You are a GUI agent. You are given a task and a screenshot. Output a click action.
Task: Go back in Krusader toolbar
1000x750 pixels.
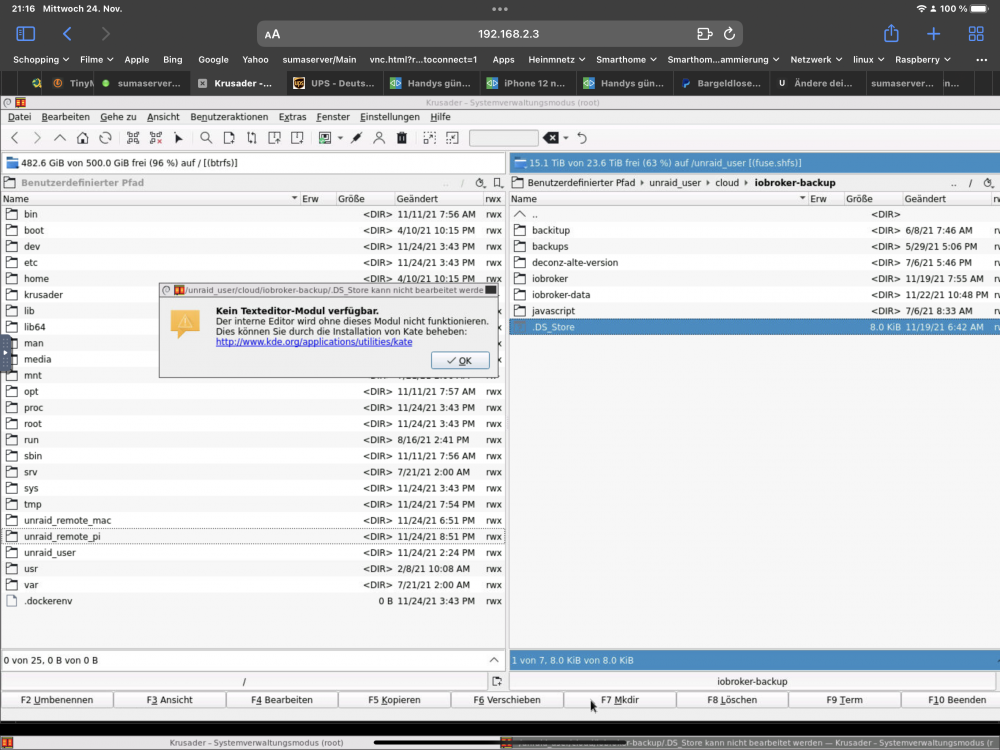click(x=15, y=138)
